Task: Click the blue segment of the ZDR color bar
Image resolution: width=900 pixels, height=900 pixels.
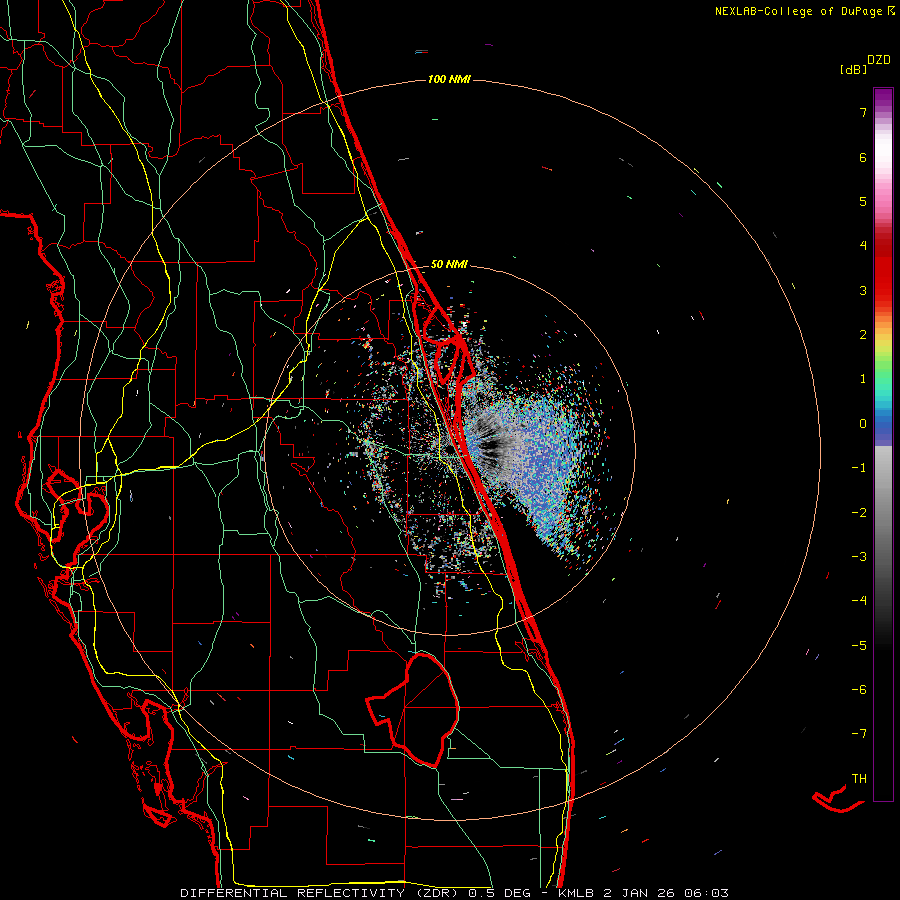Action: (x=883, y=425)
